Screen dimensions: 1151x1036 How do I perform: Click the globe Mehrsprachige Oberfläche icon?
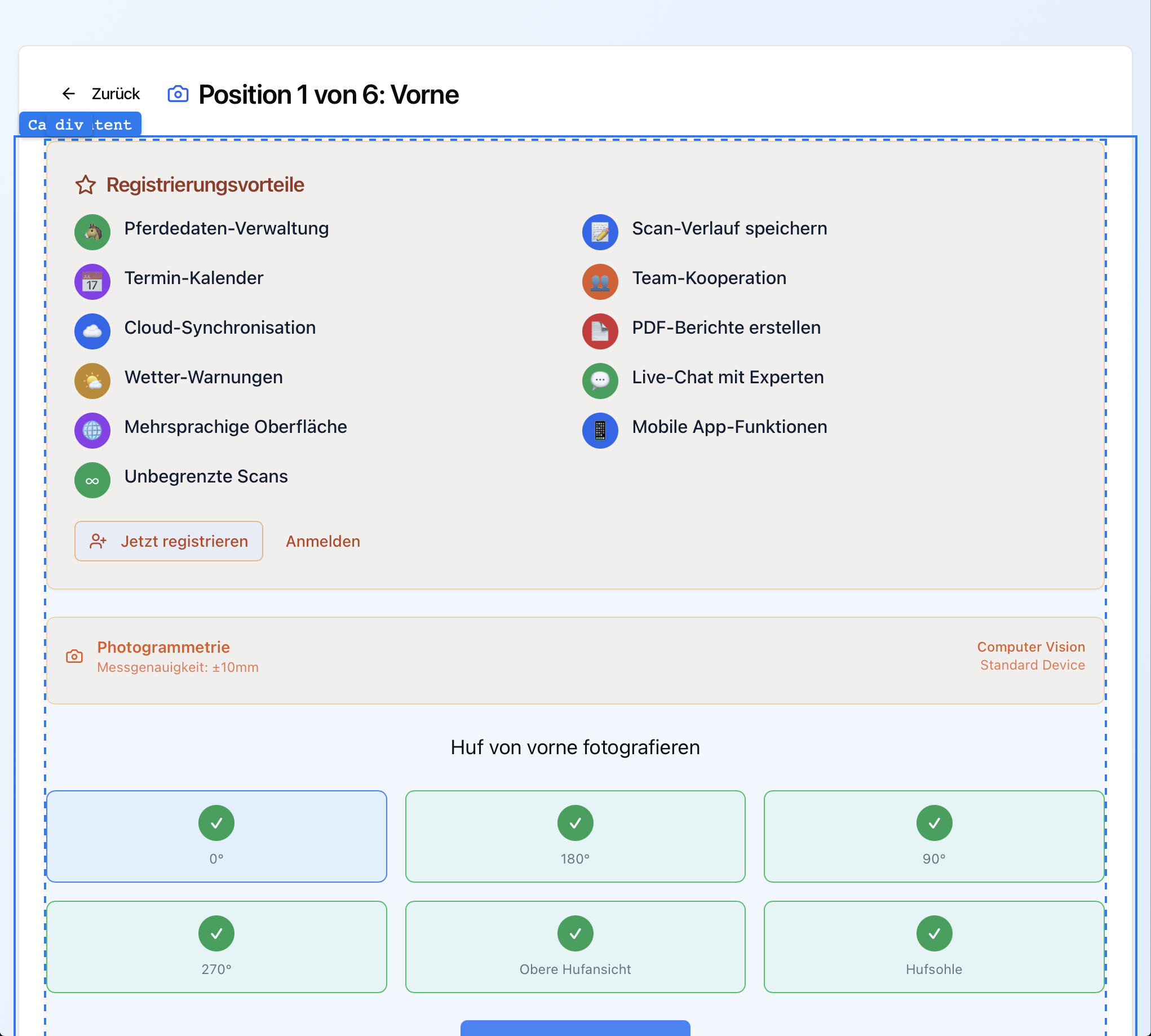(x=92, y=430)
